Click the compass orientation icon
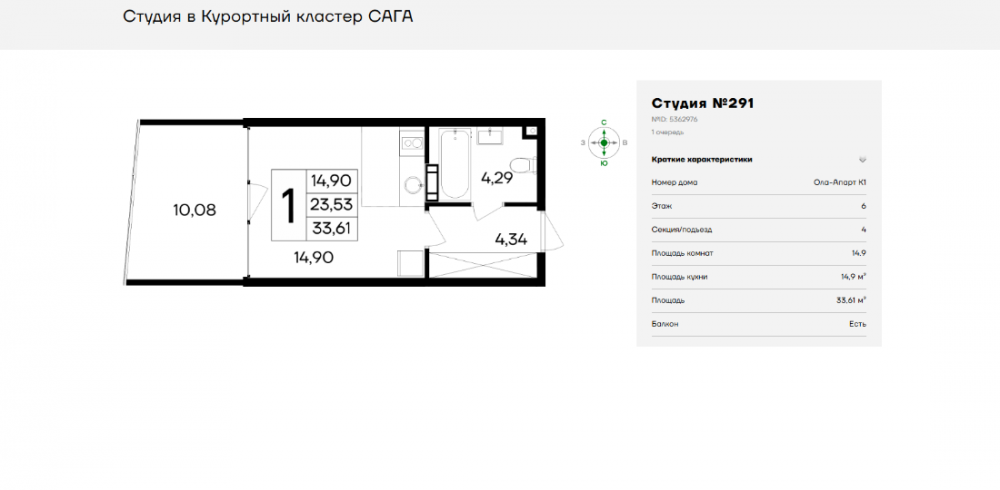Viewport: 1000px width, 490px height. [x=604, y=143]
